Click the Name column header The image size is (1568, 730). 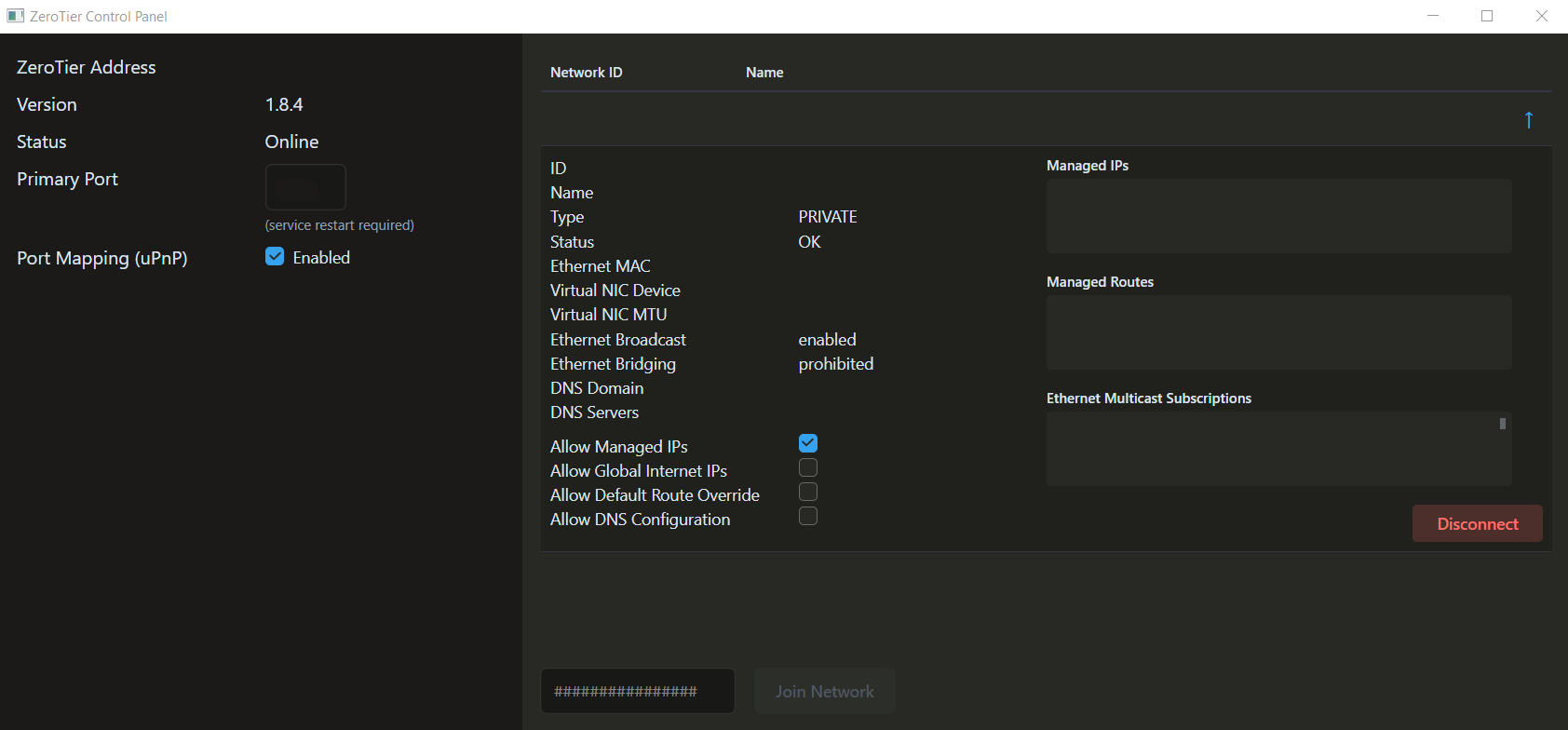click(764, 73)
